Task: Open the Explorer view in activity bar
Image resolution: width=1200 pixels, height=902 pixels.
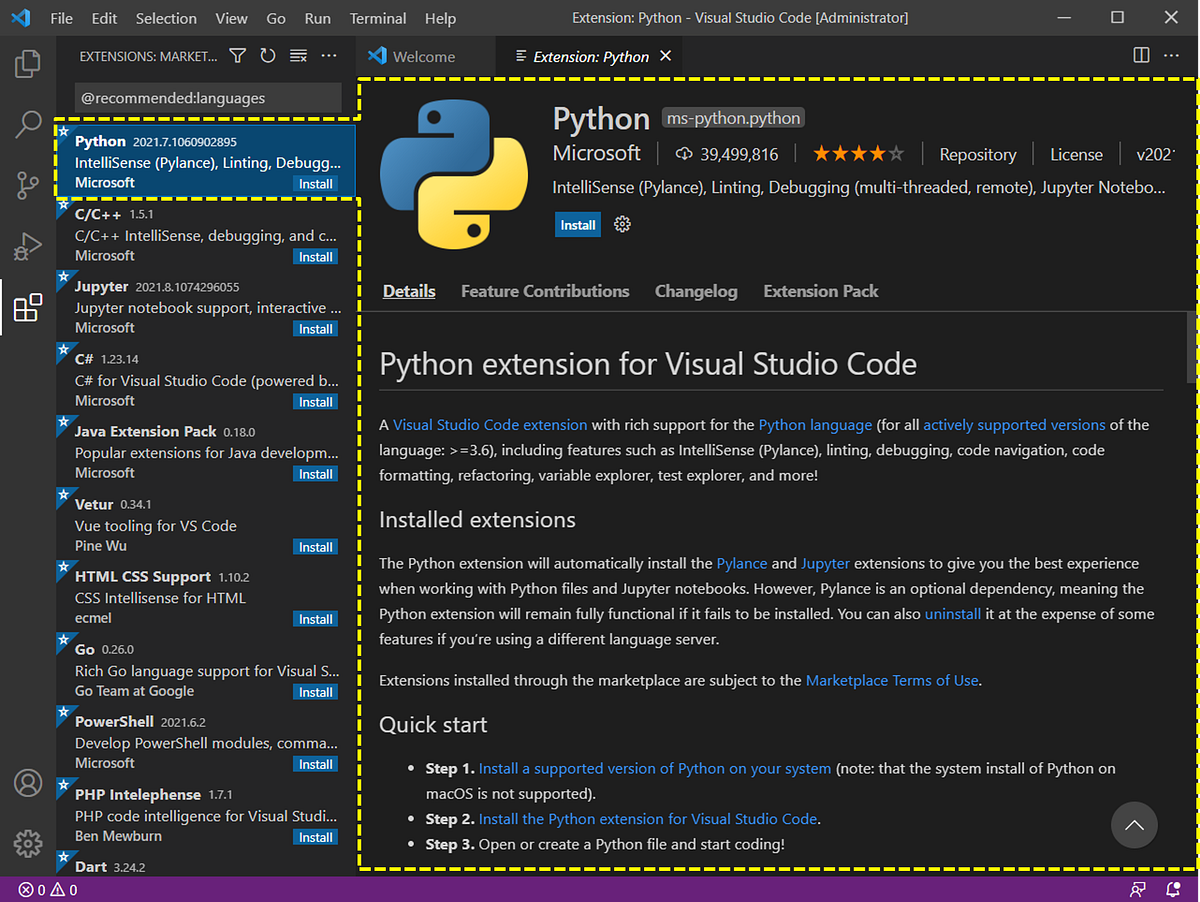Action: (28, 64)
